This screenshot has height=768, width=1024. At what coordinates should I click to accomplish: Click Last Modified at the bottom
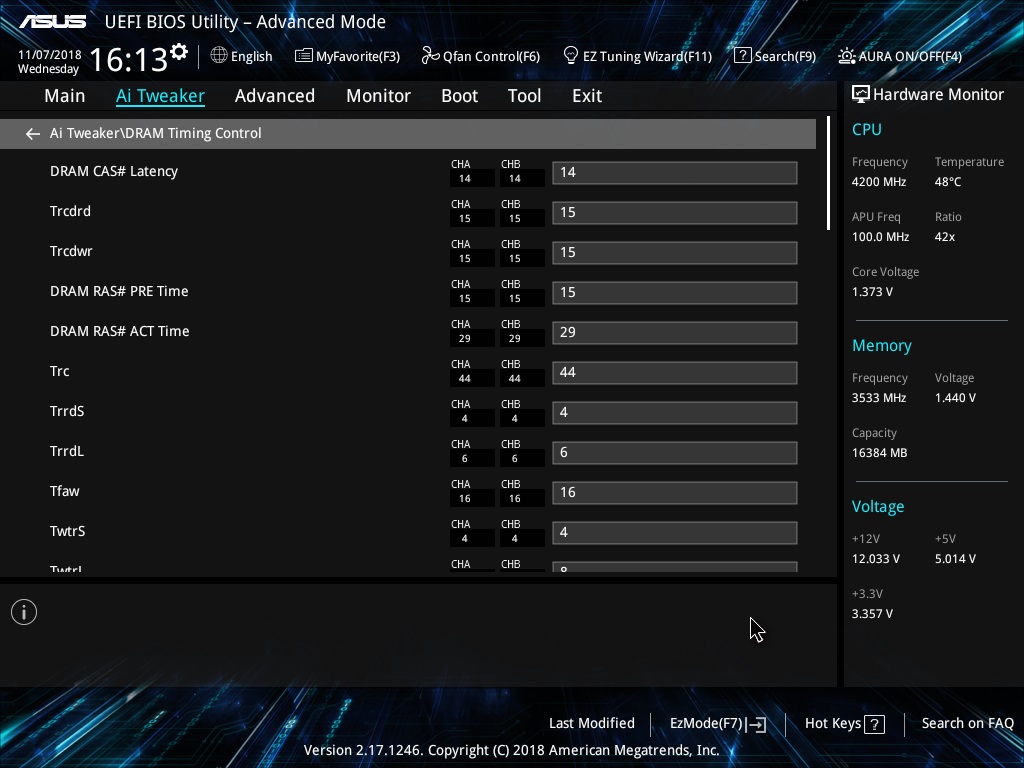coord(592,723)
